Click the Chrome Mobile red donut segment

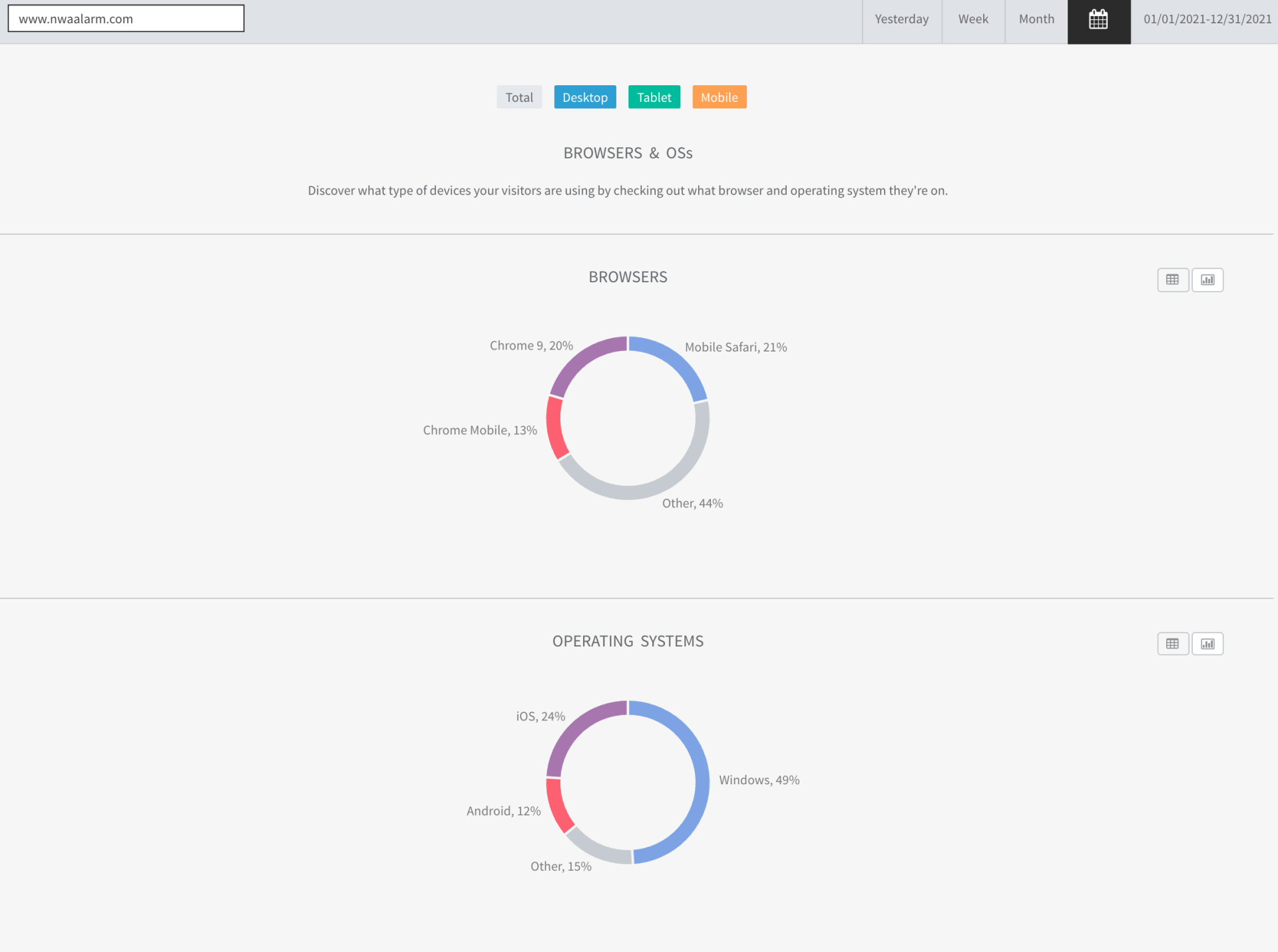click(x=555, y=428)
